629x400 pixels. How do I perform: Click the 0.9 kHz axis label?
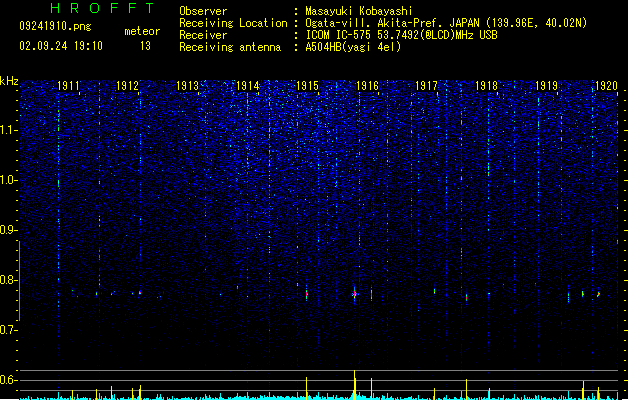(8, 230)
